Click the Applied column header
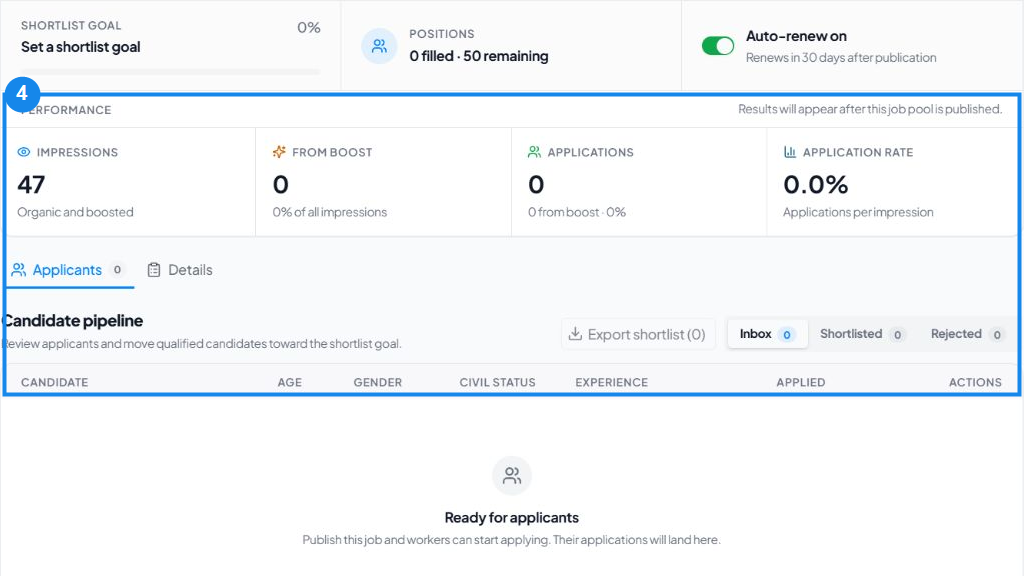1024x576 pixels. point(801,382)
